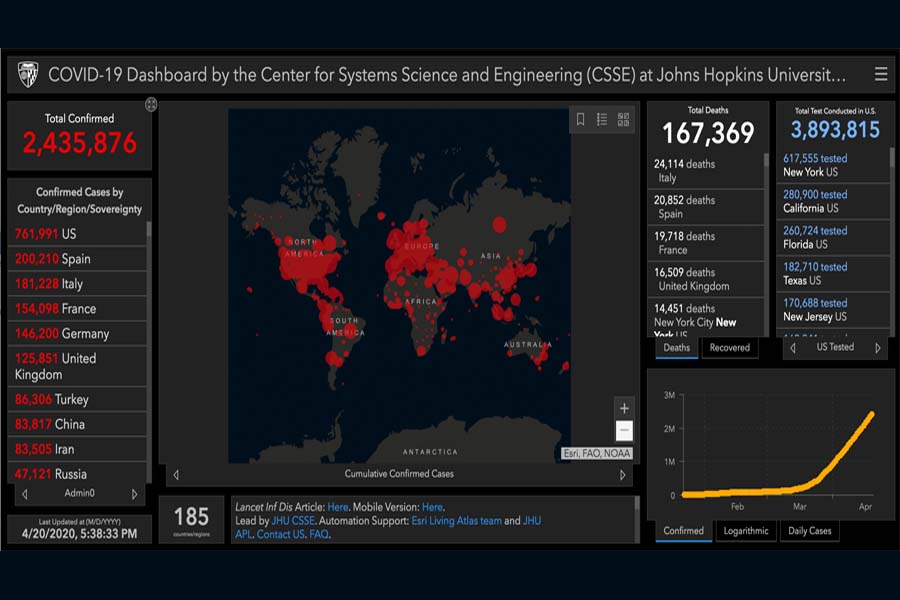Select Russia in the country list
This screenshot has height=600, width=900.
pyautogui.click(x=77, y=474)
